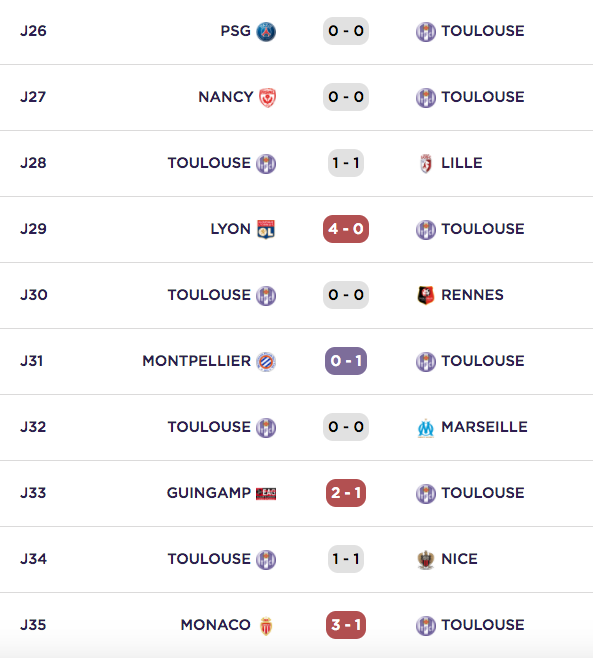Select the MONTPELLIER team name
593x658 pixels.
[x=196, y=361]
